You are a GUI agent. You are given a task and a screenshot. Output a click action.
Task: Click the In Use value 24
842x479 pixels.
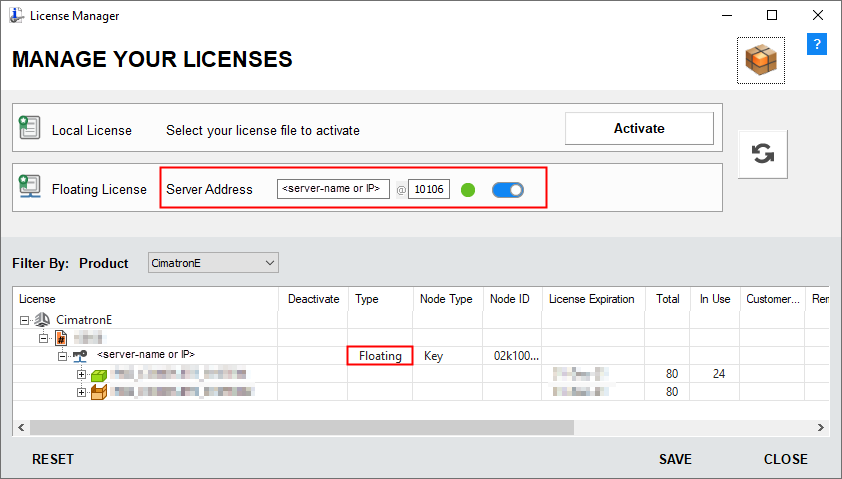(719, 374)
